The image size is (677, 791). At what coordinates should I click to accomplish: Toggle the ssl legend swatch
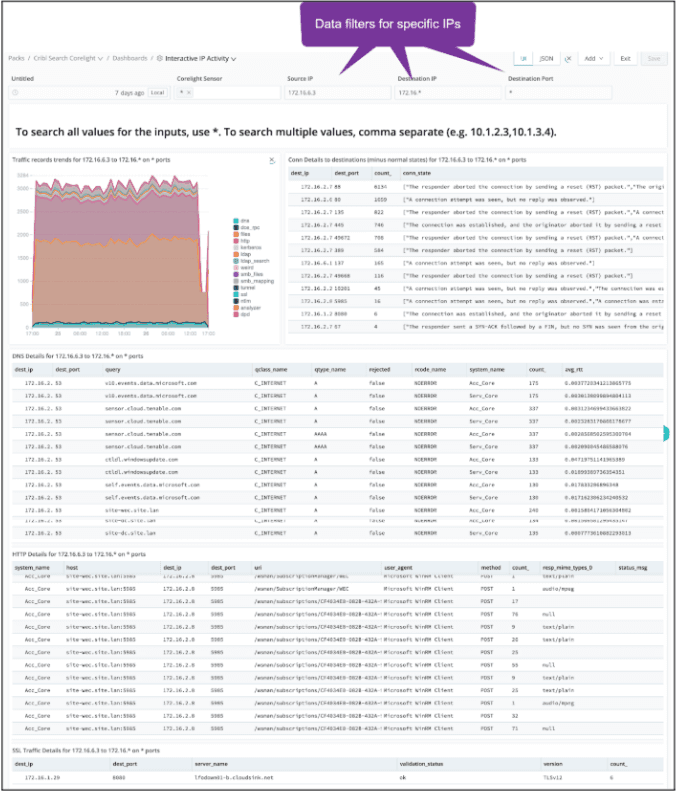[236, 294]
